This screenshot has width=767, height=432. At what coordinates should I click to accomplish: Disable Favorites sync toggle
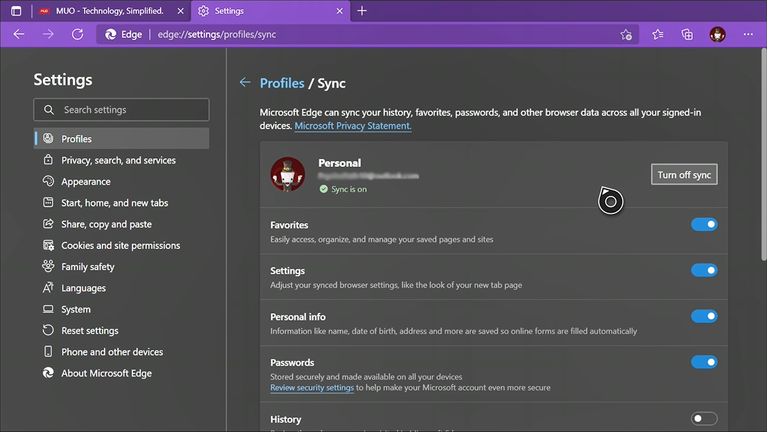tap(704, 225)
